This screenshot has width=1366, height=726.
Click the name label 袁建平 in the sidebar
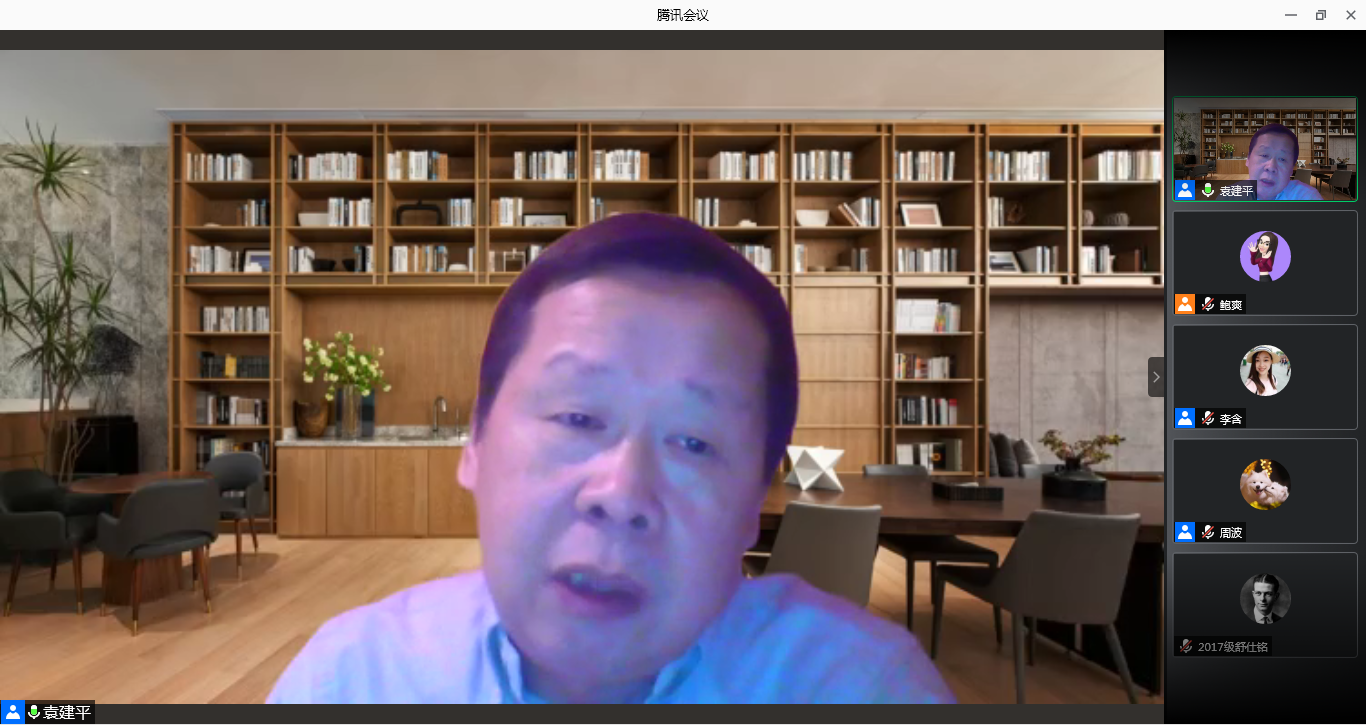(x=1236, y=191)
